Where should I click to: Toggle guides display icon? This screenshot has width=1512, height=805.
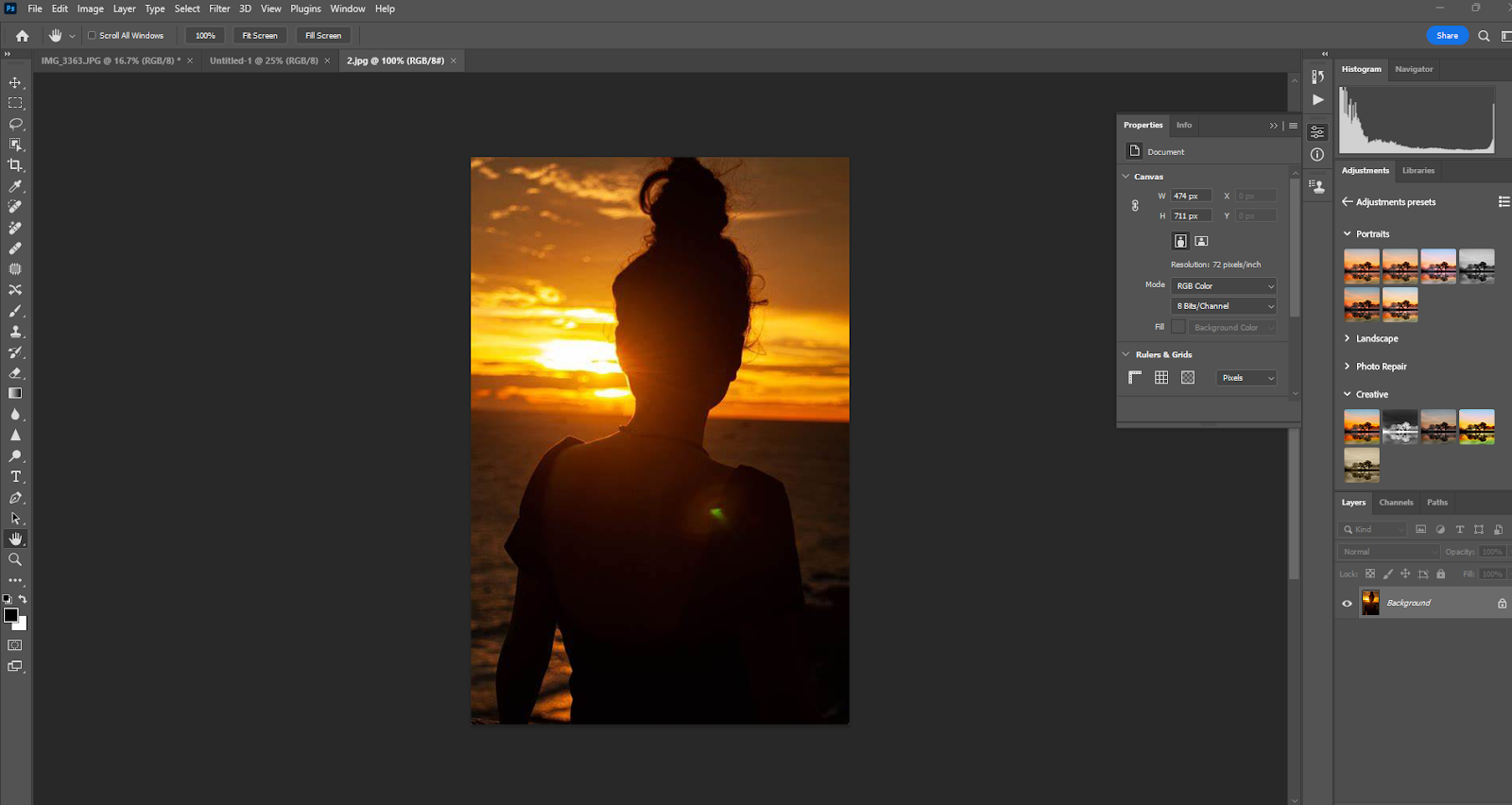tap(1188, 378)
